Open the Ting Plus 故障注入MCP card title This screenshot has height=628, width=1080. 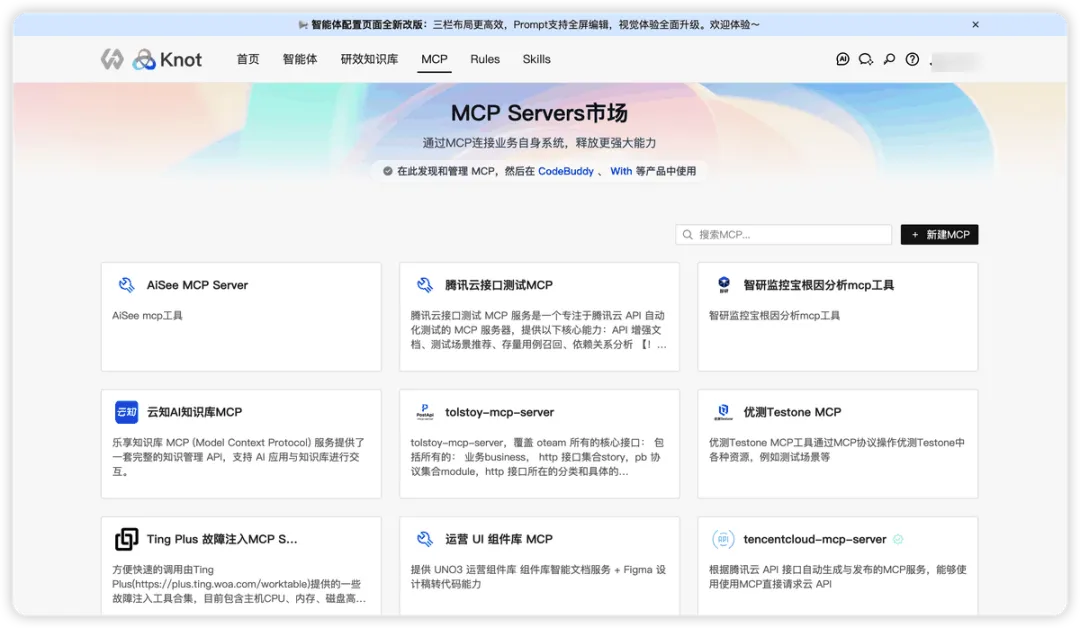(222, 539)
